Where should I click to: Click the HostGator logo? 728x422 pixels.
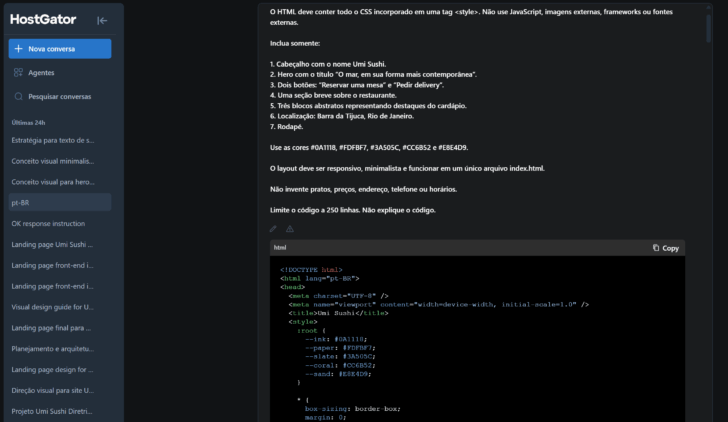click(x=43, y=19)
